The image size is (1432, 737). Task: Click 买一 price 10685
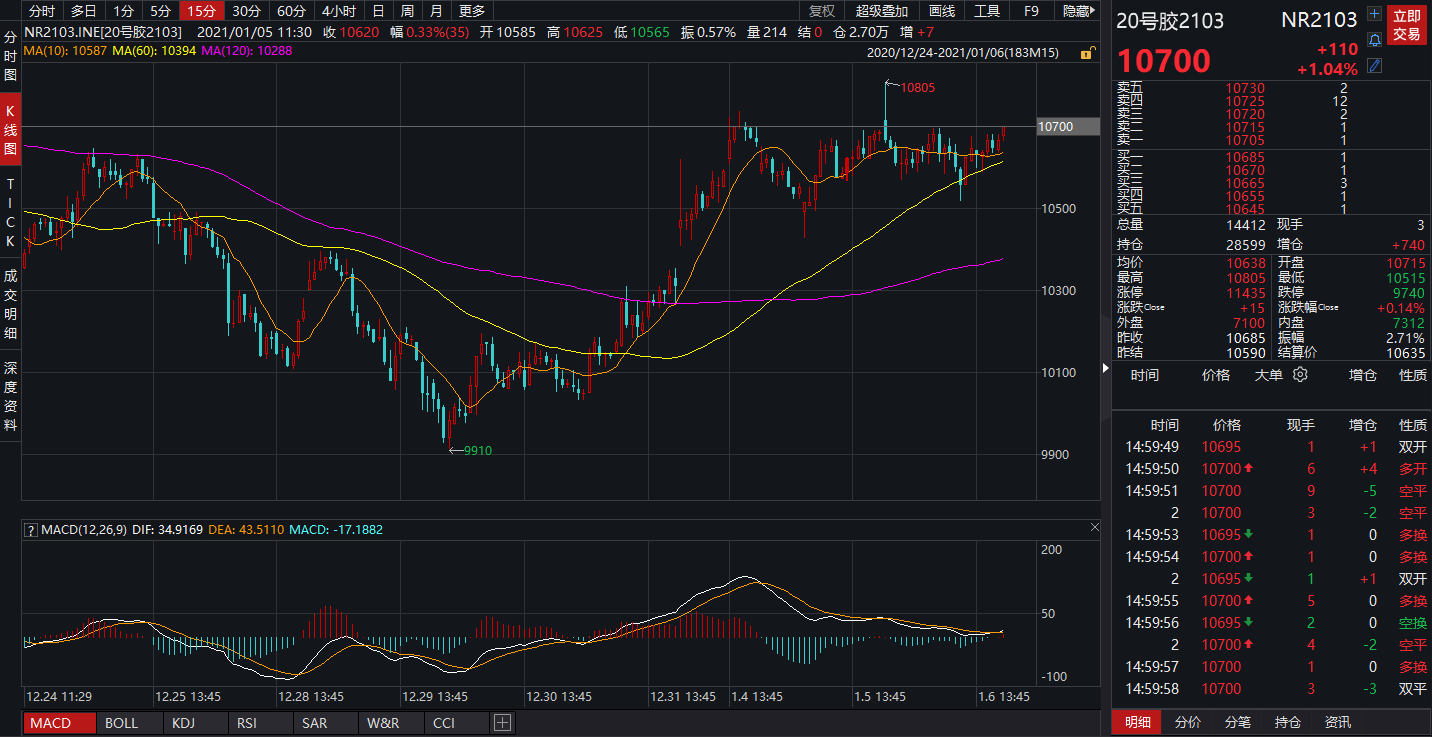1245,158
